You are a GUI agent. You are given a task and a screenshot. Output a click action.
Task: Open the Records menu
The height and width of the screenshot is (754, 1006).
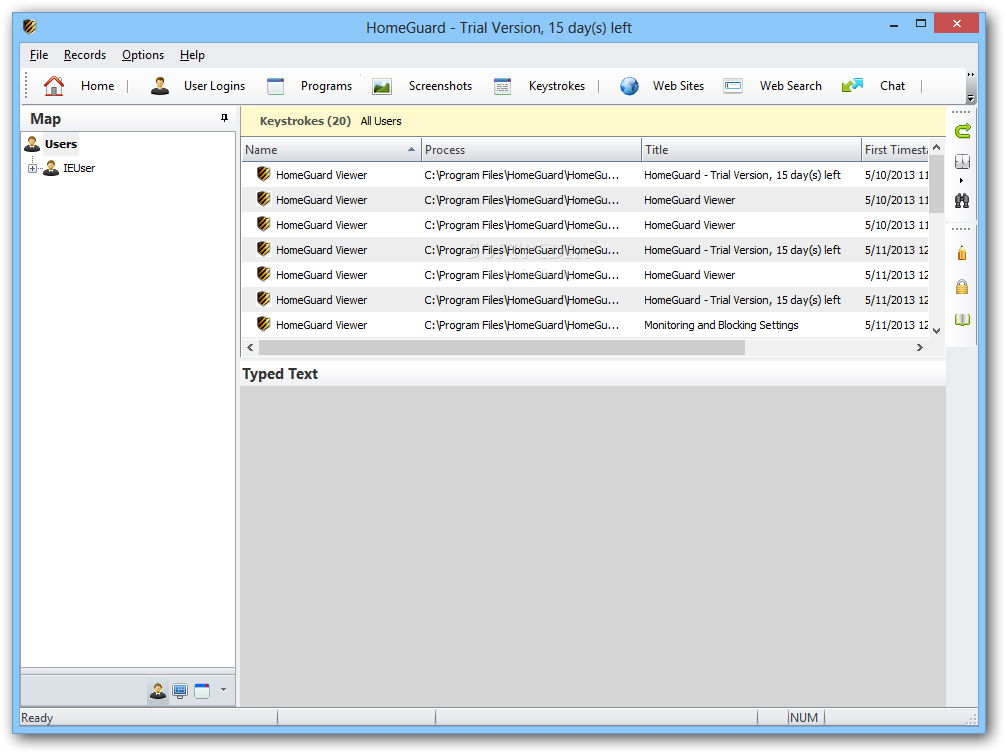click(x=85, y=55)
